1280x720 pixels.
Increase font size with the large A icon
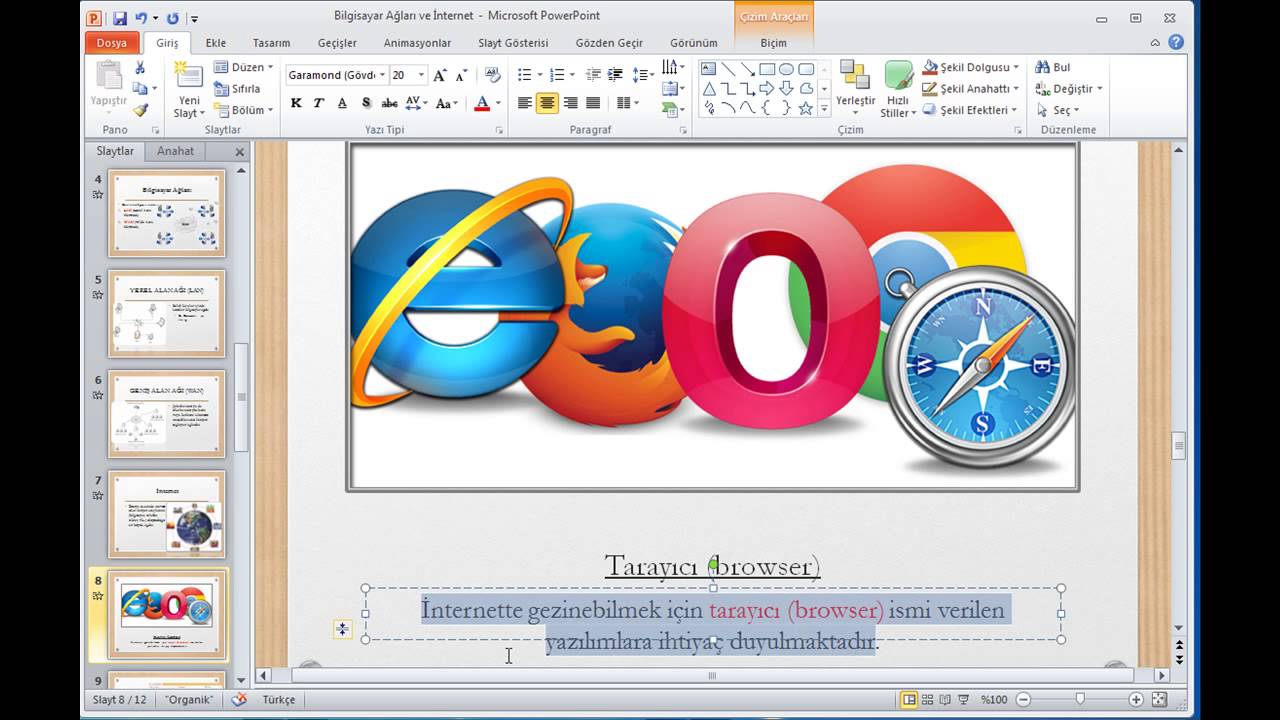439,75
